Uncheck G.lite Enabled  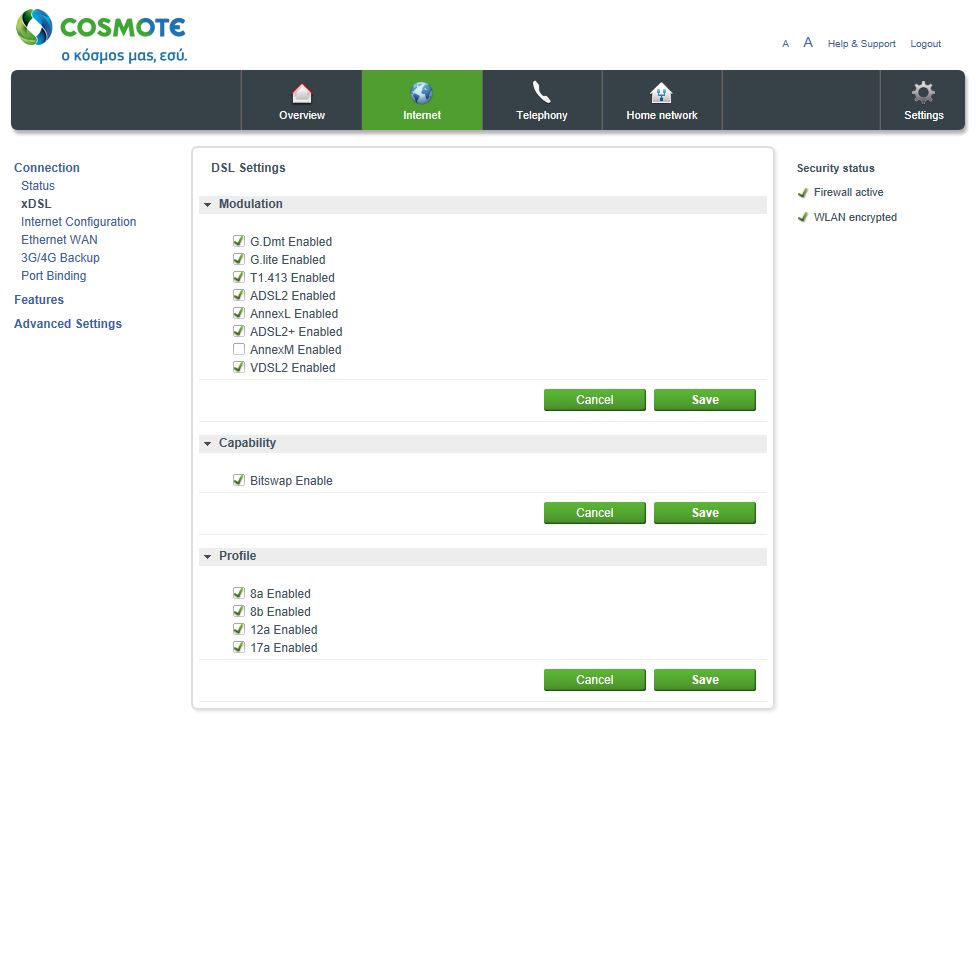(x=239, y=259)
